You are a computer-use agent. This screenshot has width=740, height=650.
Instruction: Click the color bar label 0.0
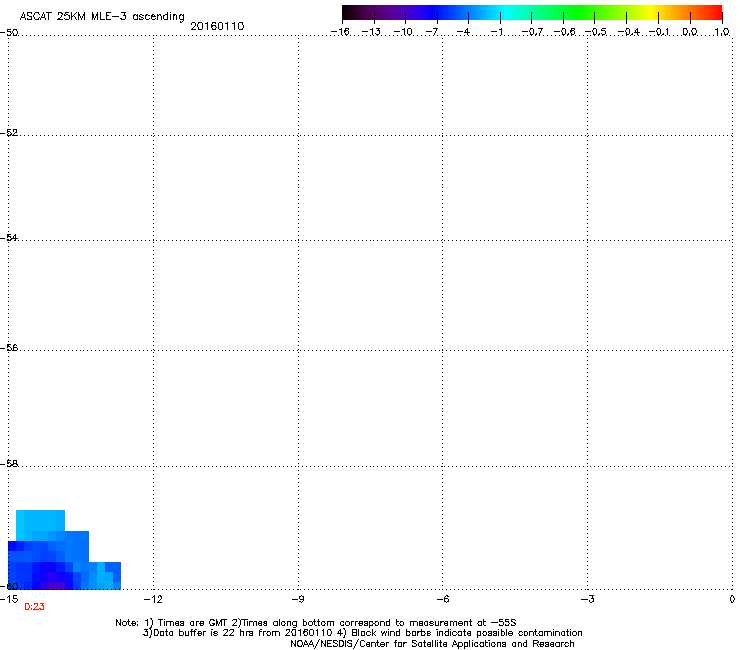point(690,32)
